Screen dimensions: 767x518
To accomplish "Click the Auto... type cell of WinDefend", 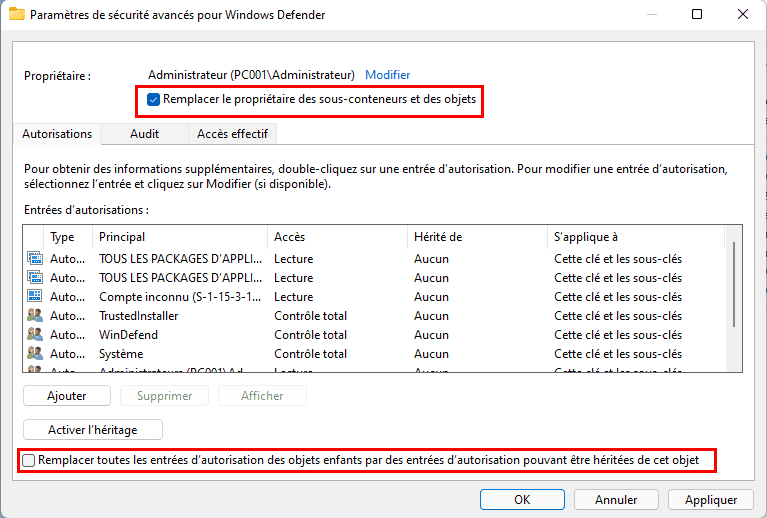I will tap(68, 335).
